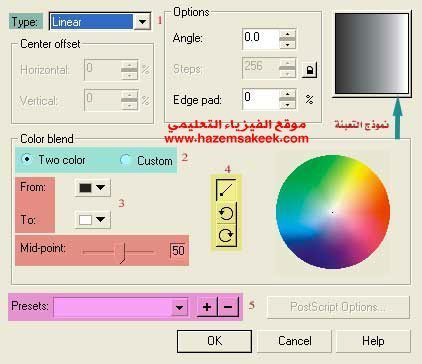Increase the Angle value with up arrow
The image size is (422, 364).
coord(287,34)
